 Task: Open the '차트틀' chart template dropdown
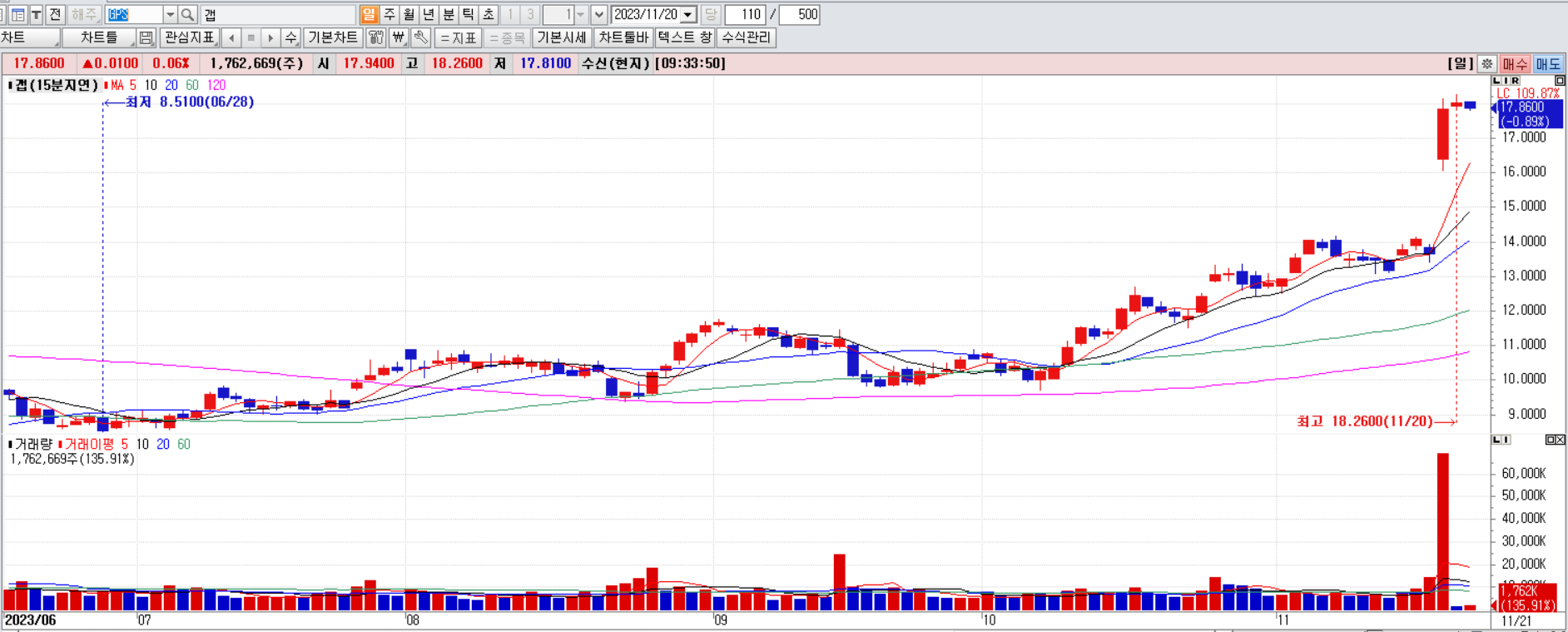(x=99, y=37)
